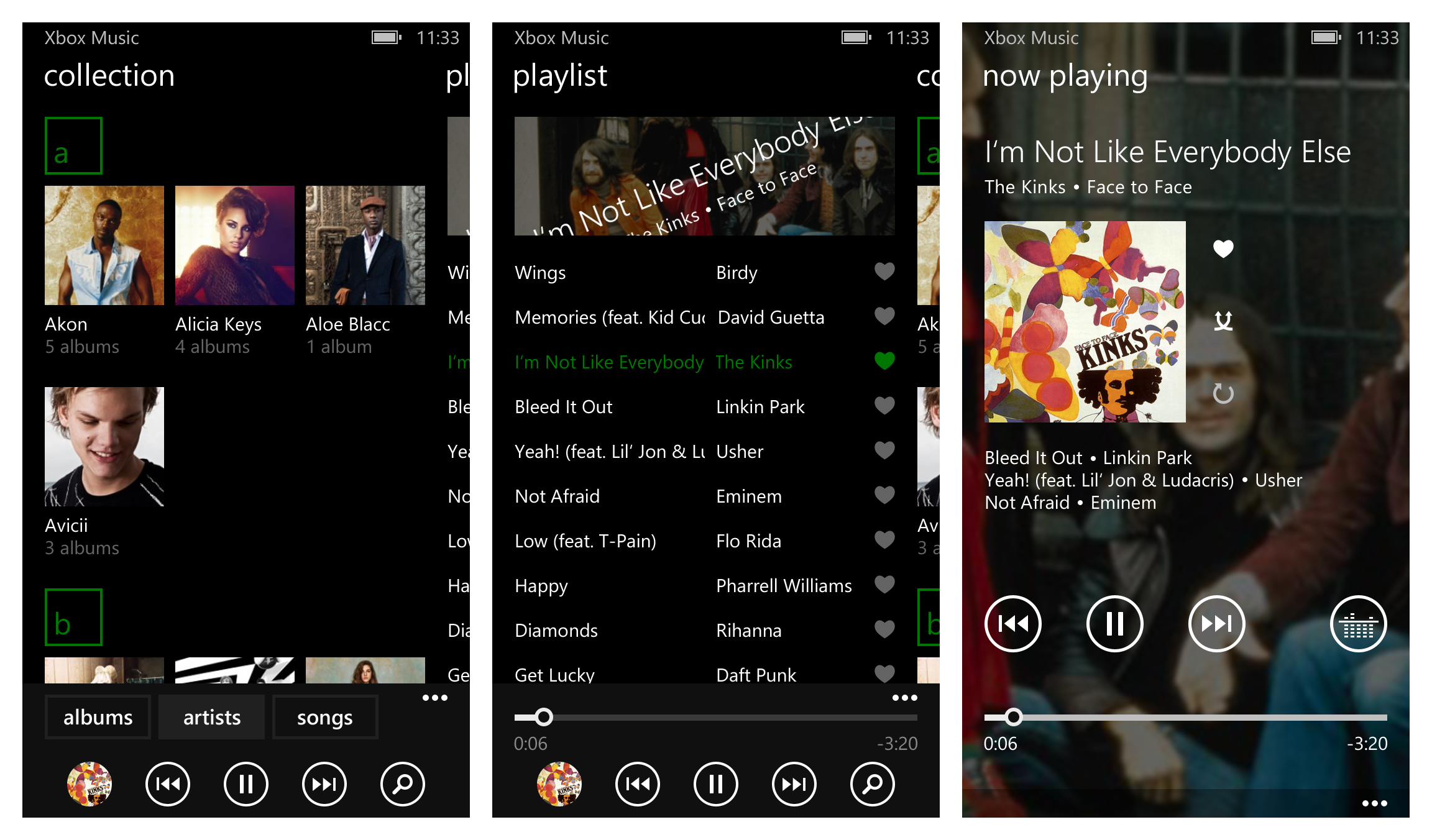Favorite Bleed It Out by Linkin Park

click(884, 405)
